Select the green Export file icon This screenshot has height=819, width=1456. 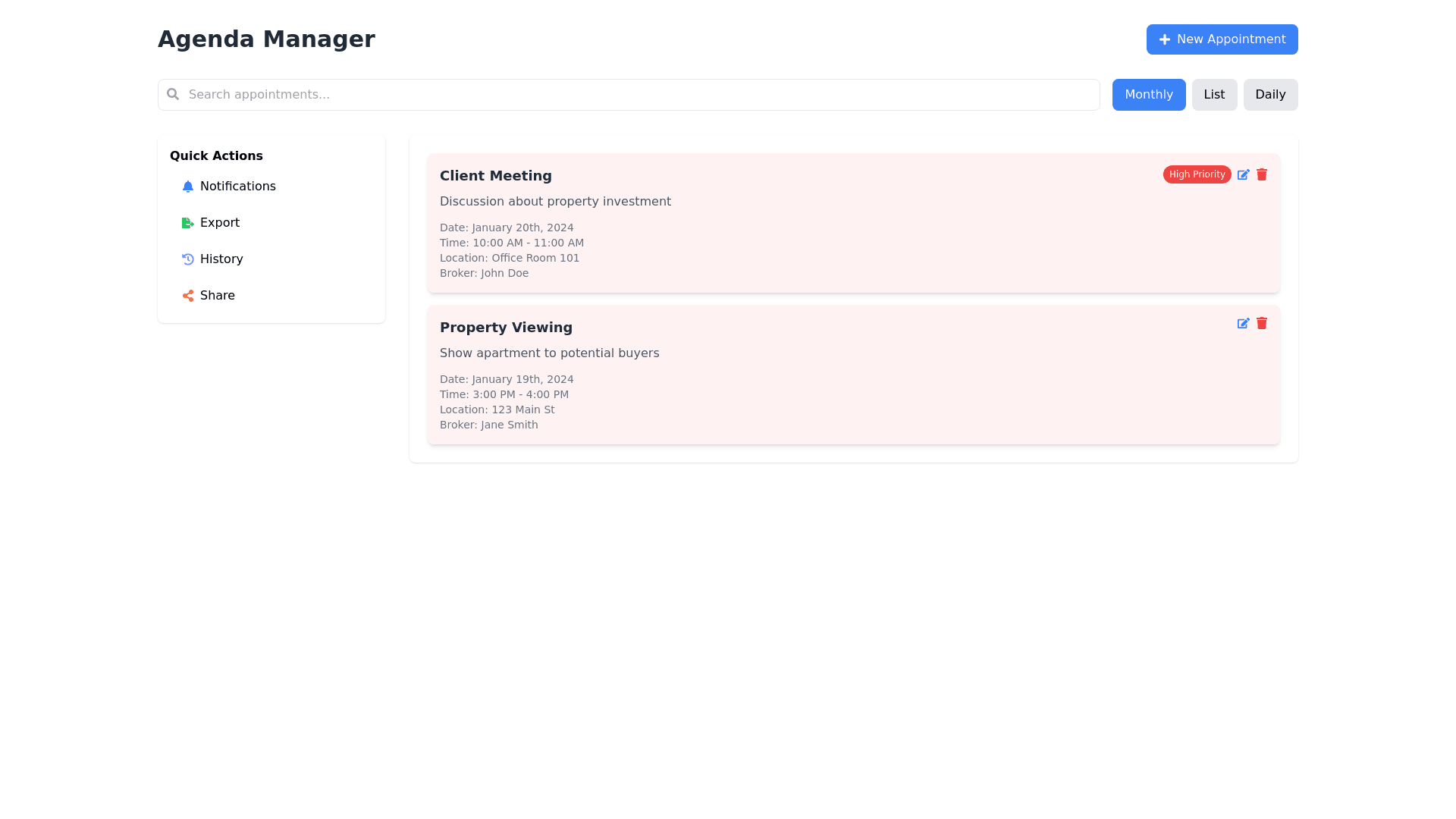pyautogui.click(x=187, y=222)
